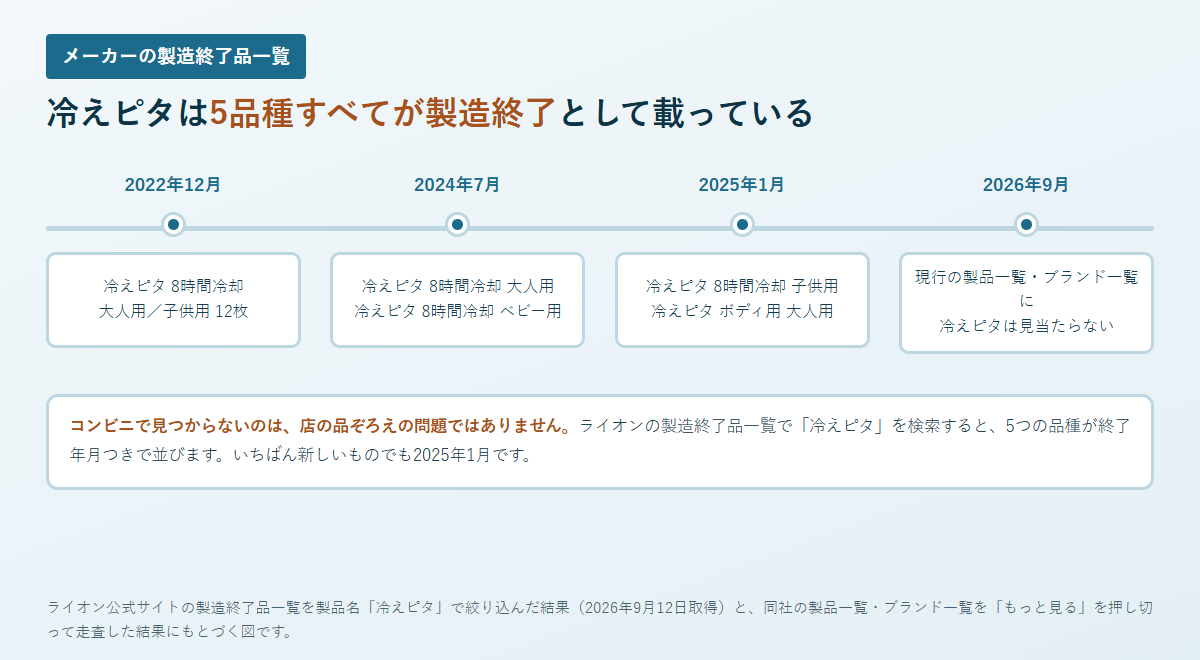
Task: Click the text 冷えピタ 8時間冷却 大人用
Action: coord(458,285)
